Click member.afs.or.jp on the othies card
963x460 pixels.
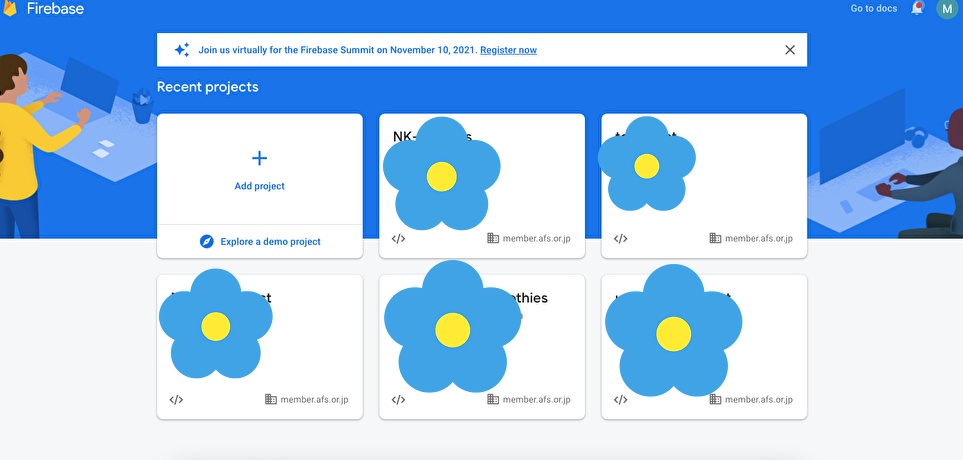pos(537,399)
